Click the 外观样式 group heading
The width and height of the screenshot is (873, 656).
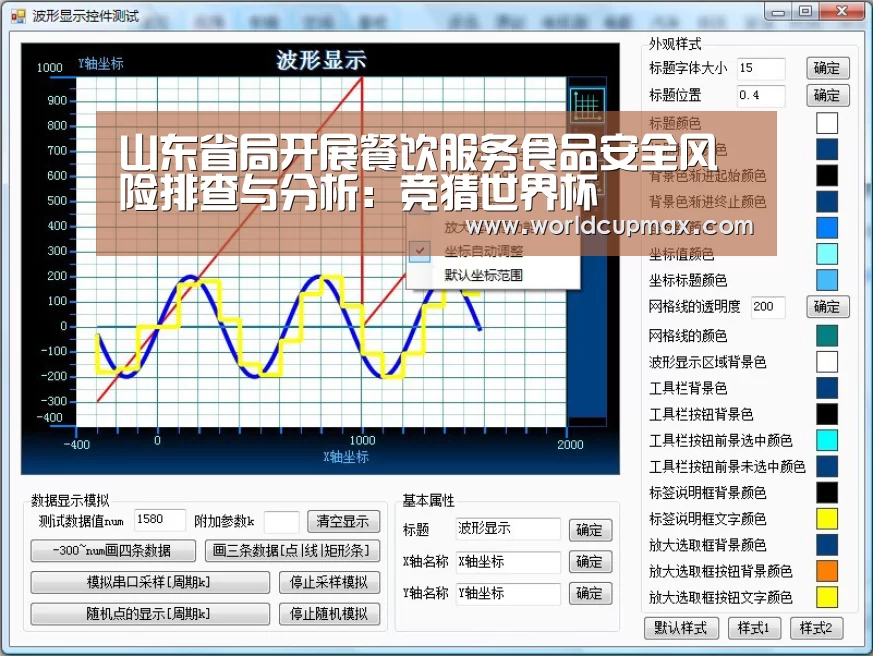(x=675, y=44)
